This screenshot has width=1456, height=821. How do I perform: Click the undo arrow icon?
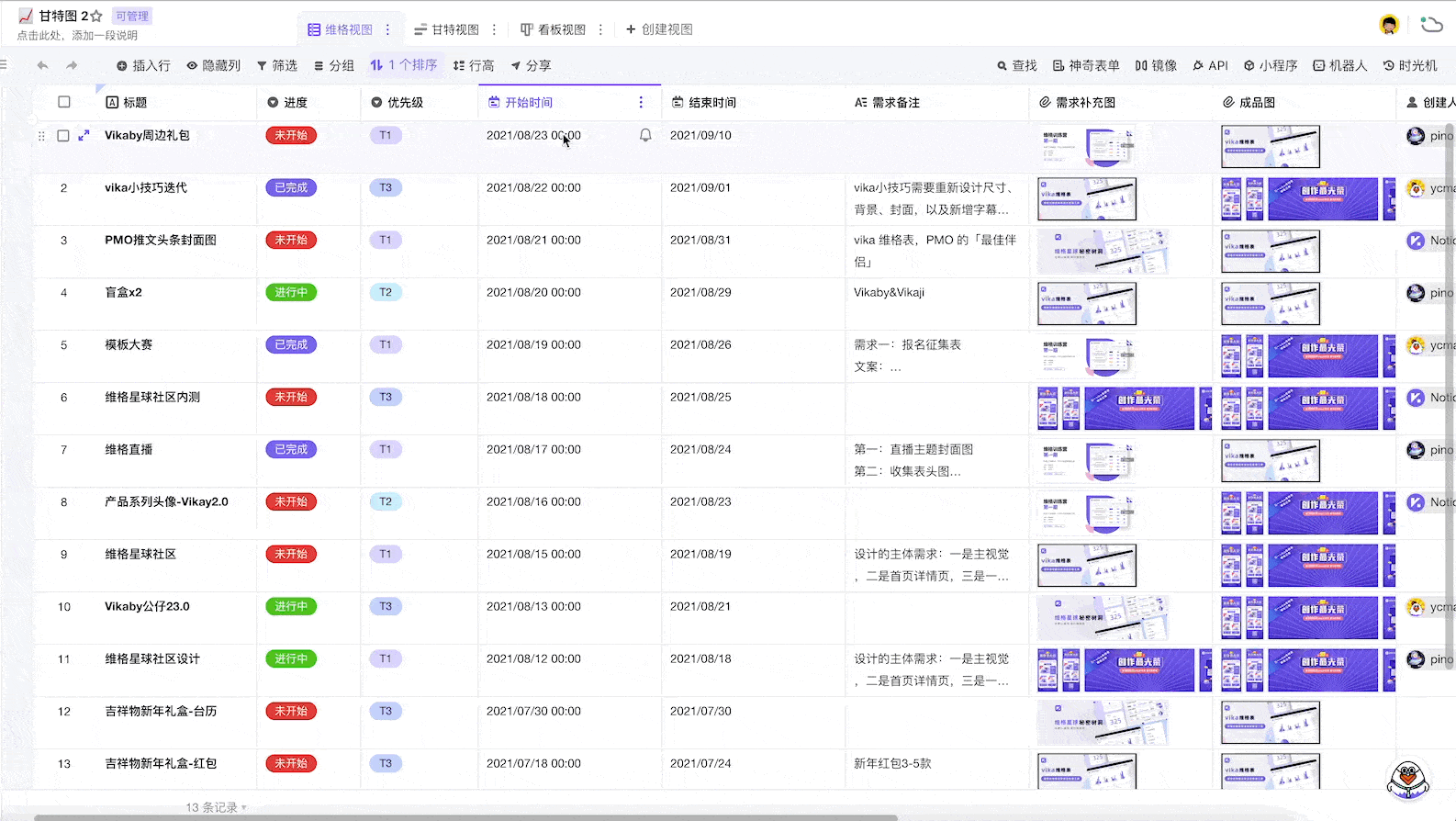(42, 65)
